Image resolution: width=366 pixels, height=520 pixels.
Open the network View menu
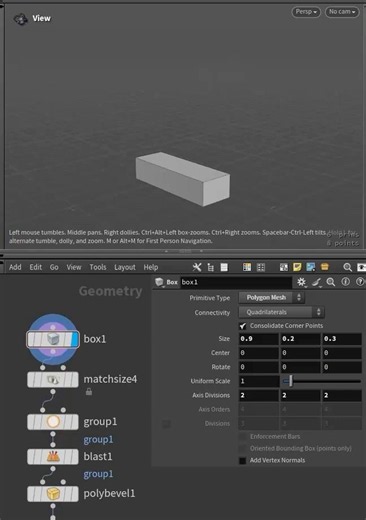74,267
